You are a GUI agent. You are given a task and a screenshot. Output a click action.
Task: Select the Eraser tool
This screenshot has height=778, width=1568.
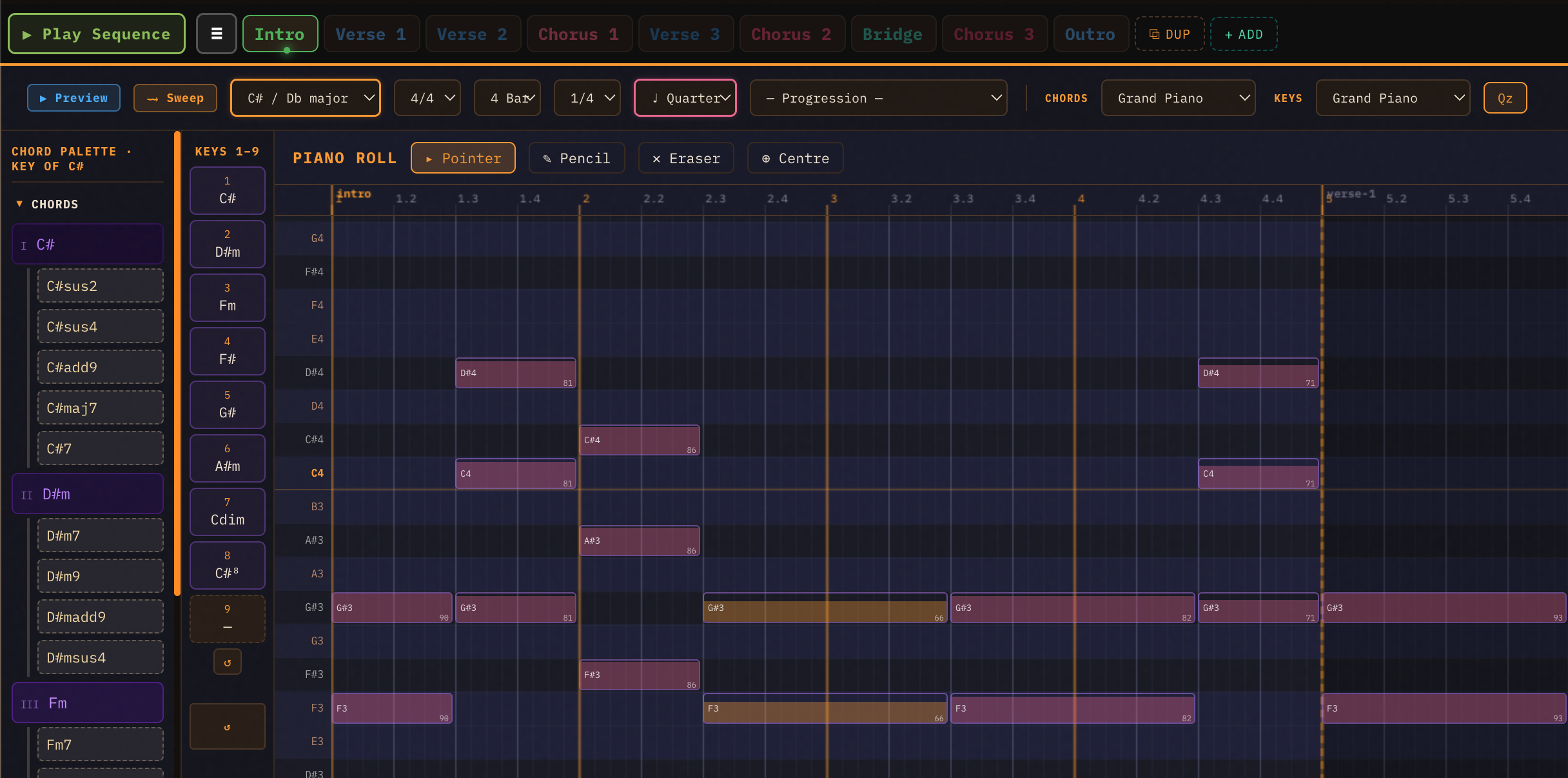click(686, 158)
